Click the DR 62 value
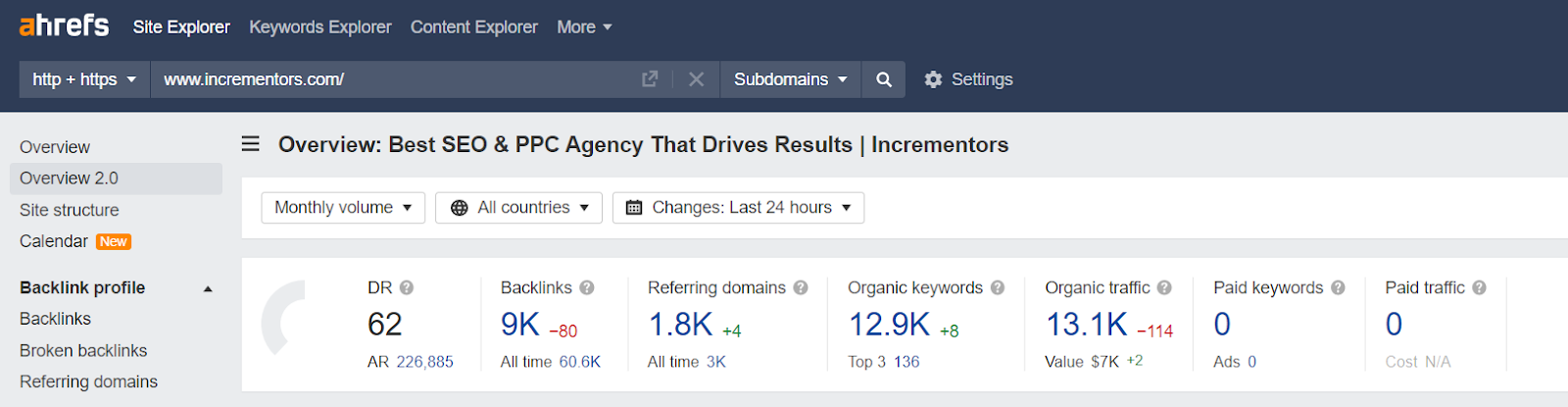Viewport: 1568px width, 407px height. pos(385,325)
